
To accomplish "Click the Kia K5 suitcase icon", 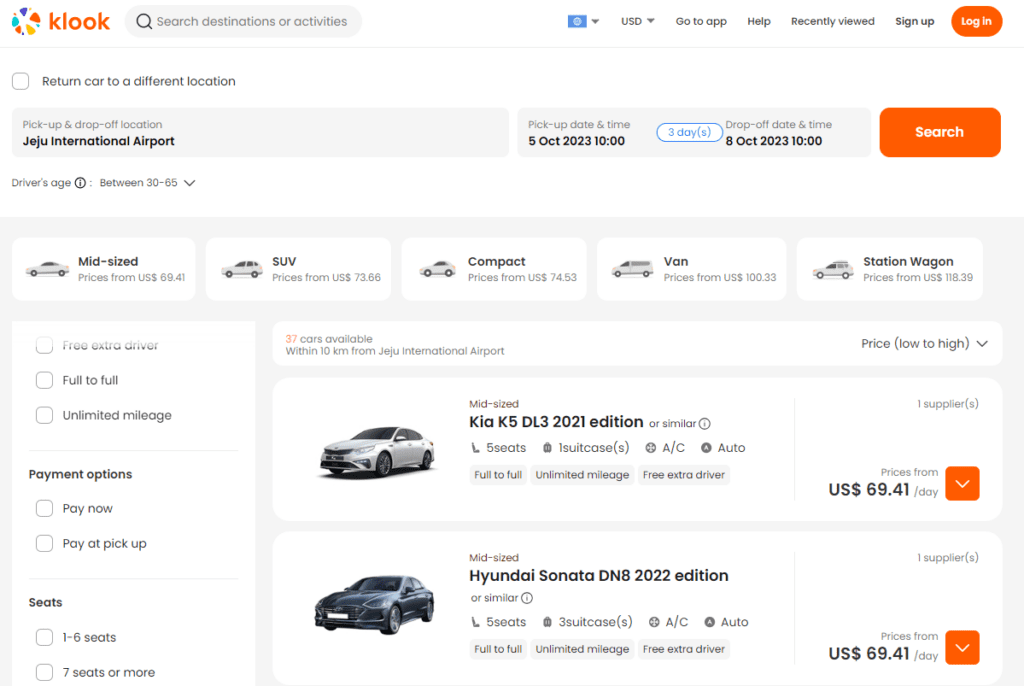I will (547, 448).
